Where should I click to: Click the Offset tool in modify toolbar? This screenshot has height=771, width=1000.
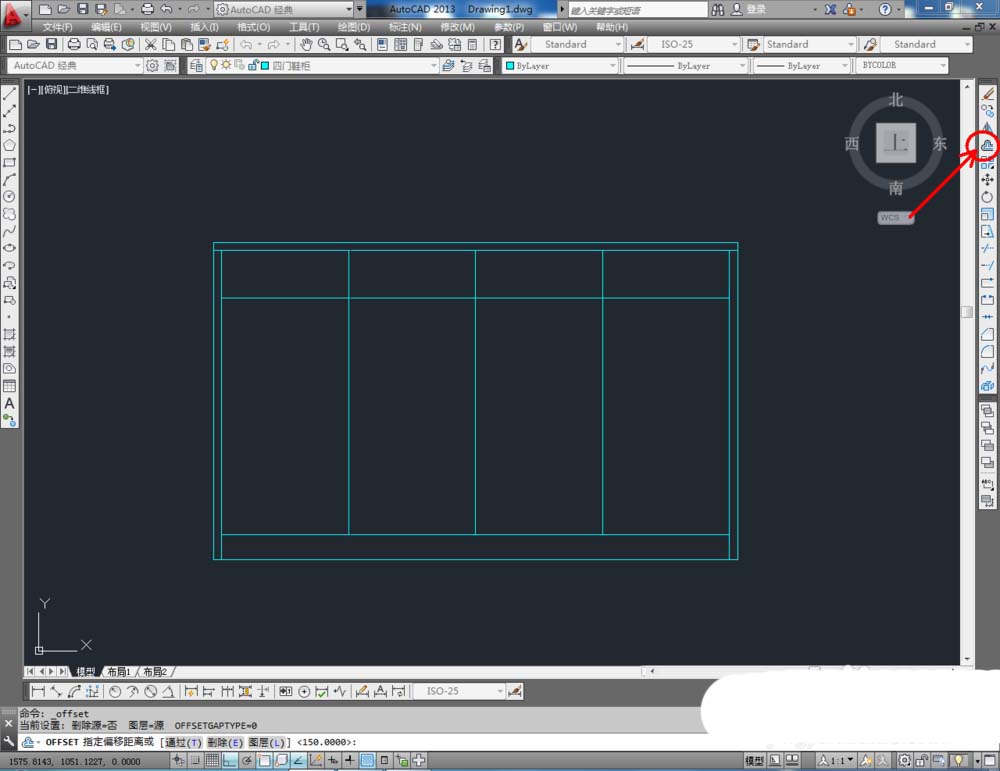[987, 145]
